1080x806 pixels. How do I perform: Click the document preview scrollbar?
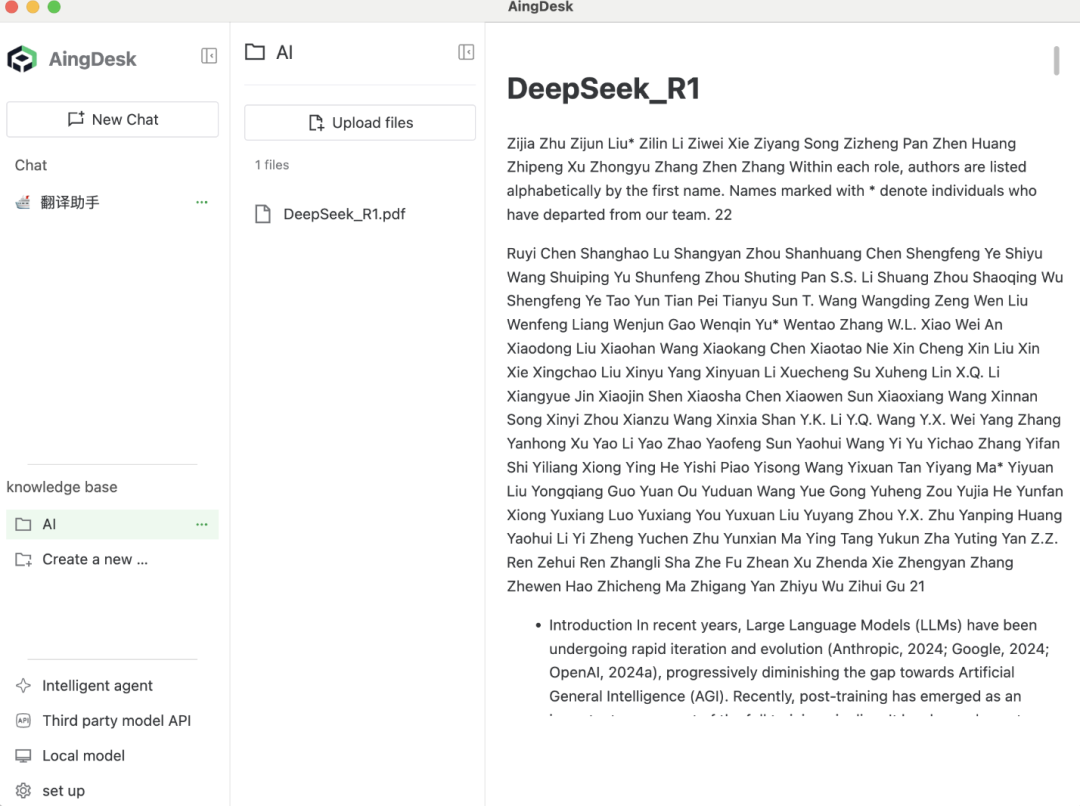(1056, 60)
